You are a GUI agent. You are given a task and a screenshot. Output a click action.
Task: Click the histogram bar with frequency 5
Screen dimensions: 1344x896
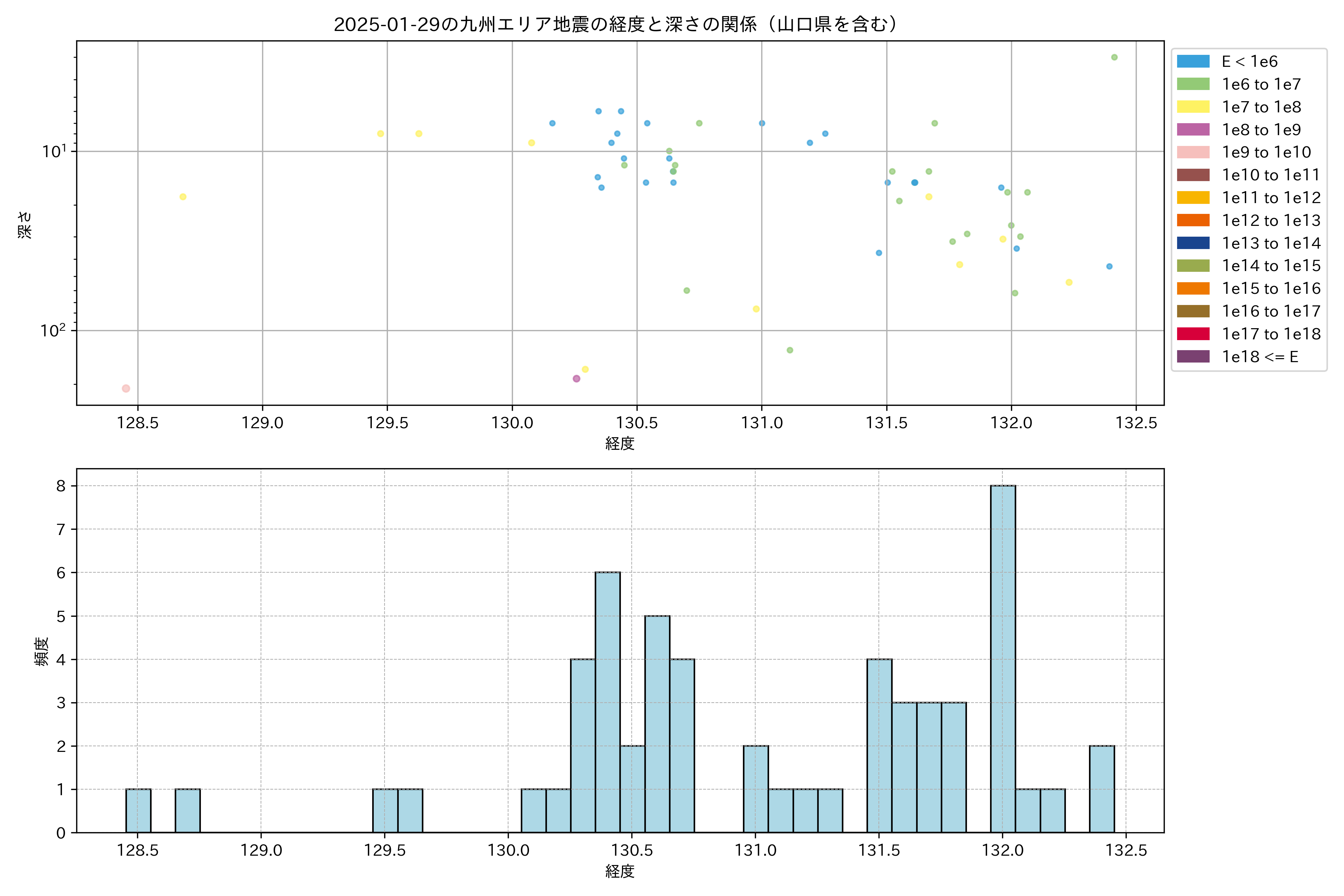657,724
